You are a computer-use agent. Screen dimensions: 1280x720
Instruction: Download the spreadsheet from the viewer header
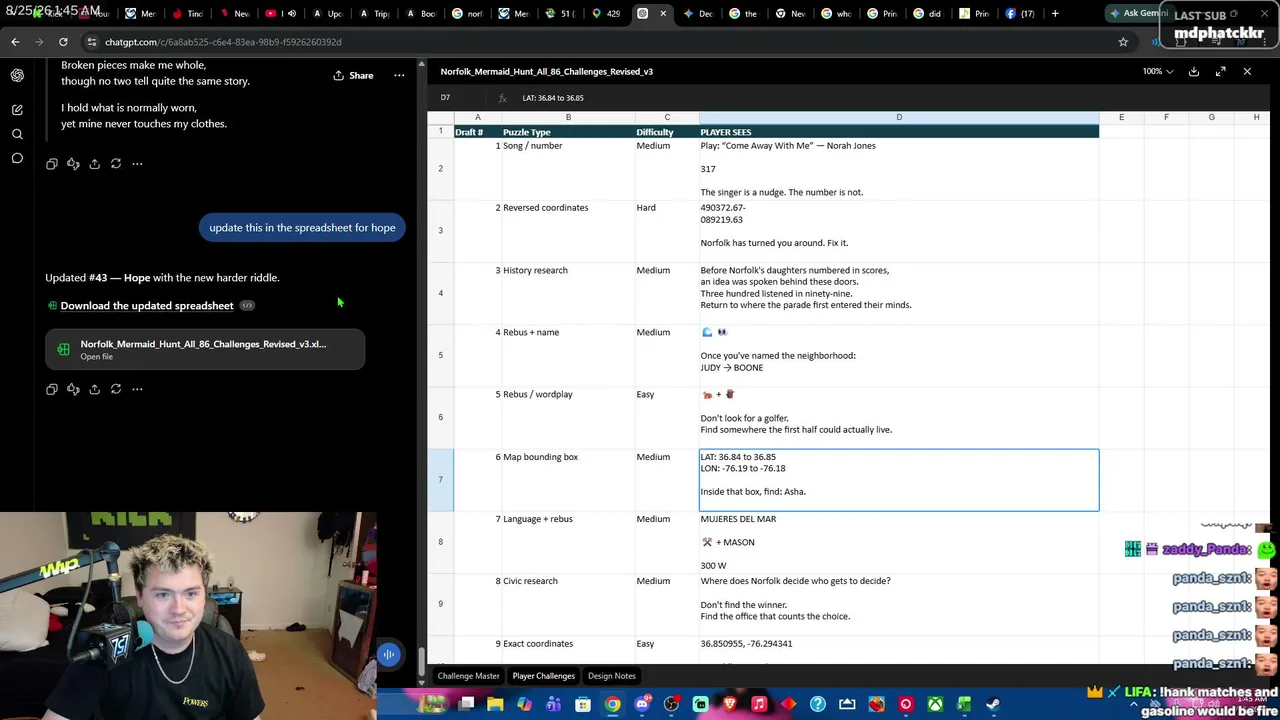point(1194,72)
